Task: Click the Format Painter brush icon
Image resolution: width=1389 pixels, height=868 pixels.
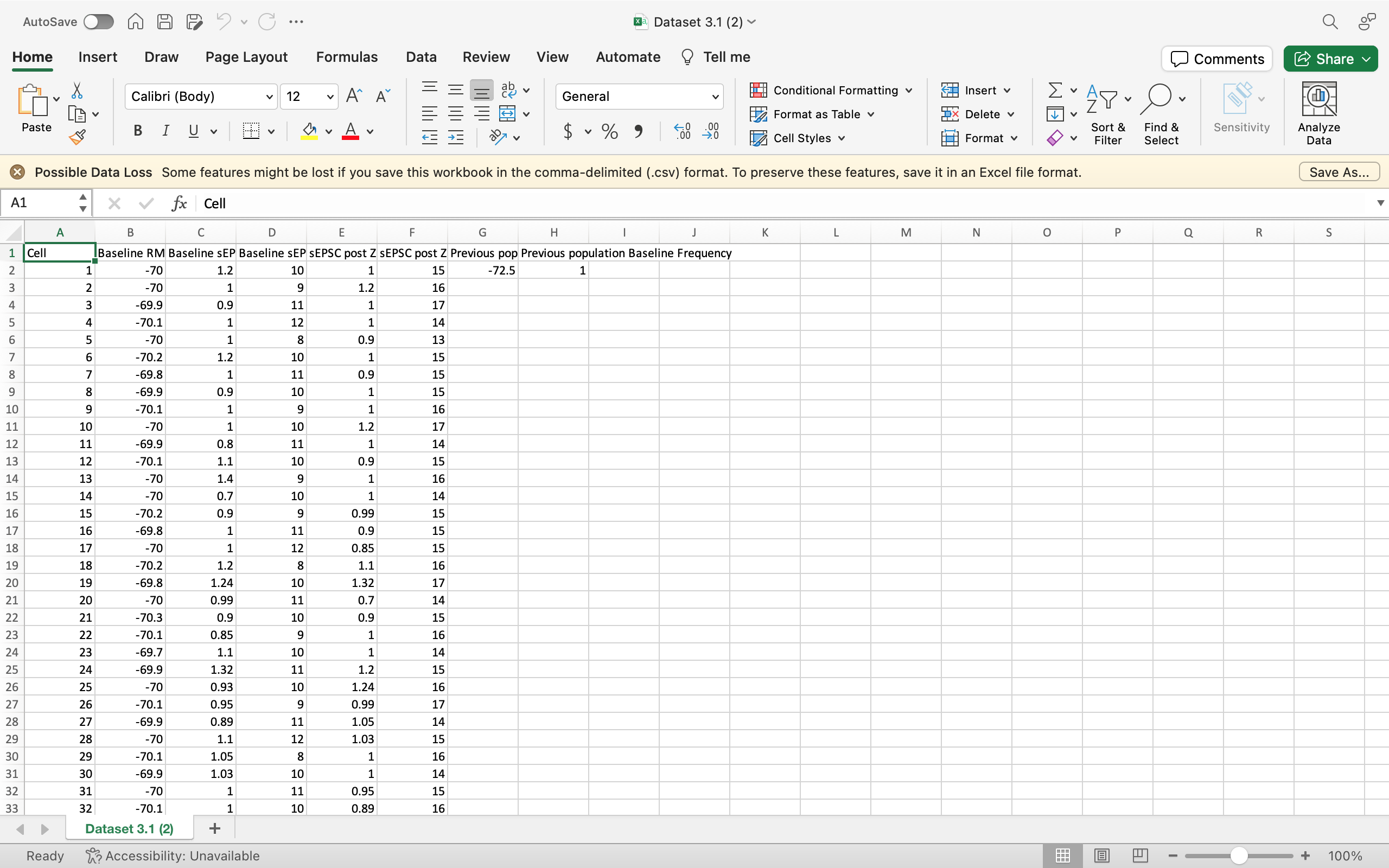Action: pyautogui.click(x=77, y=137)
